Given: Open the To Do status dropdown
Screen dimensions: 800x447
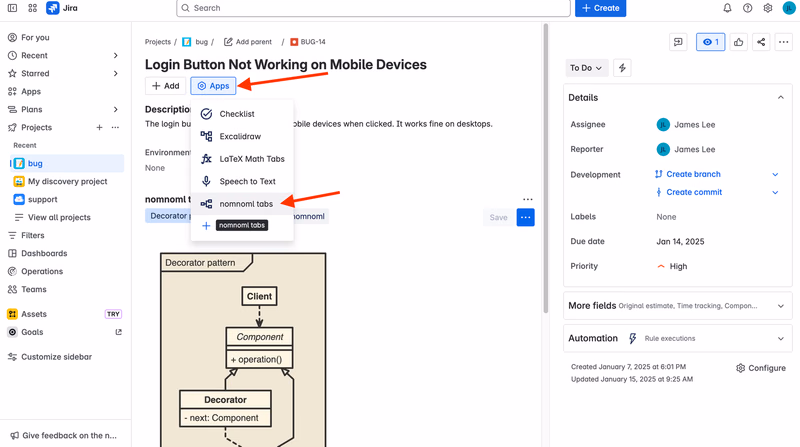Looking at the screenshot, I should tap(586, 68).
